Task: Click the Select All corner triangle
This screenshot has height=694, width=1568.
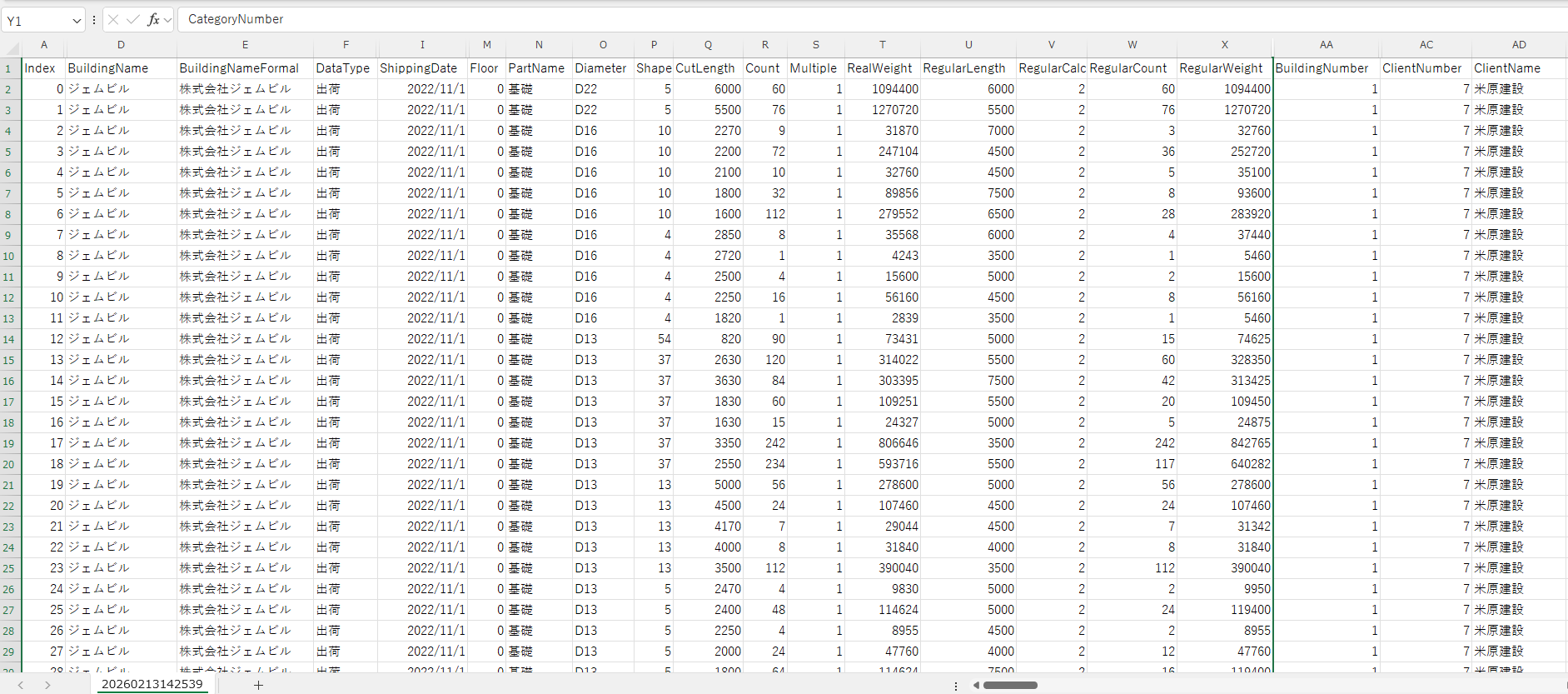Action: point(10,45)
